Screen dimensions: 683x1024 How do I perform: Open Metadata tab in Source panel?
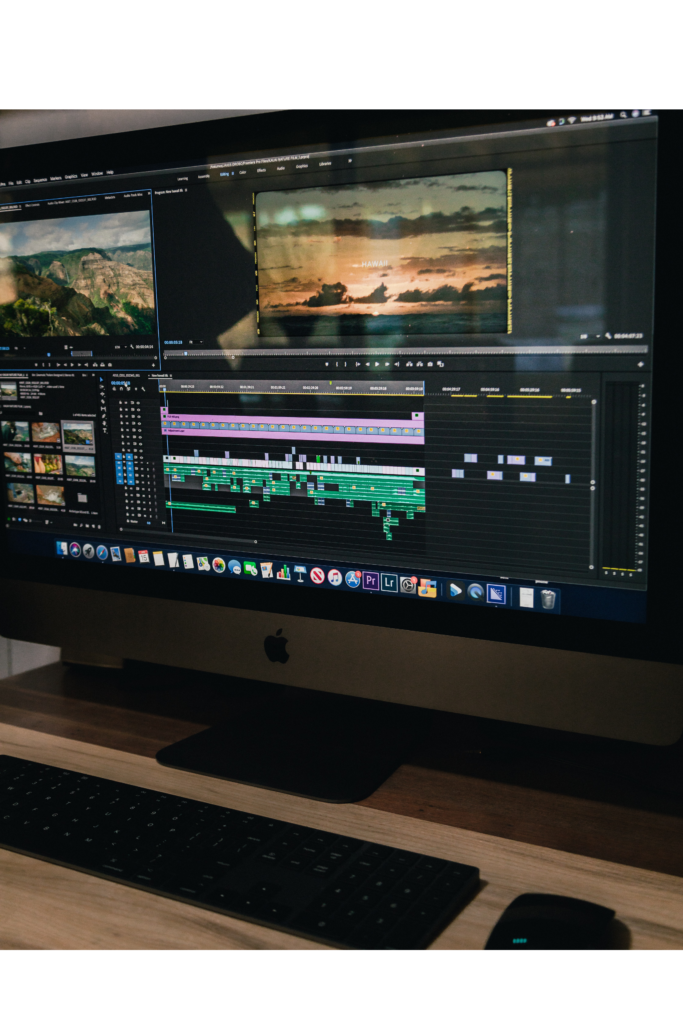[110, 197]
